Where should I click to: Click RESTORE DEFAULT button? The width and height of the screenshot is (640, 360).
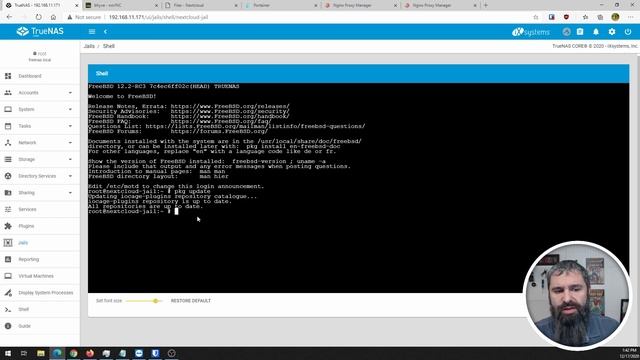191,301
